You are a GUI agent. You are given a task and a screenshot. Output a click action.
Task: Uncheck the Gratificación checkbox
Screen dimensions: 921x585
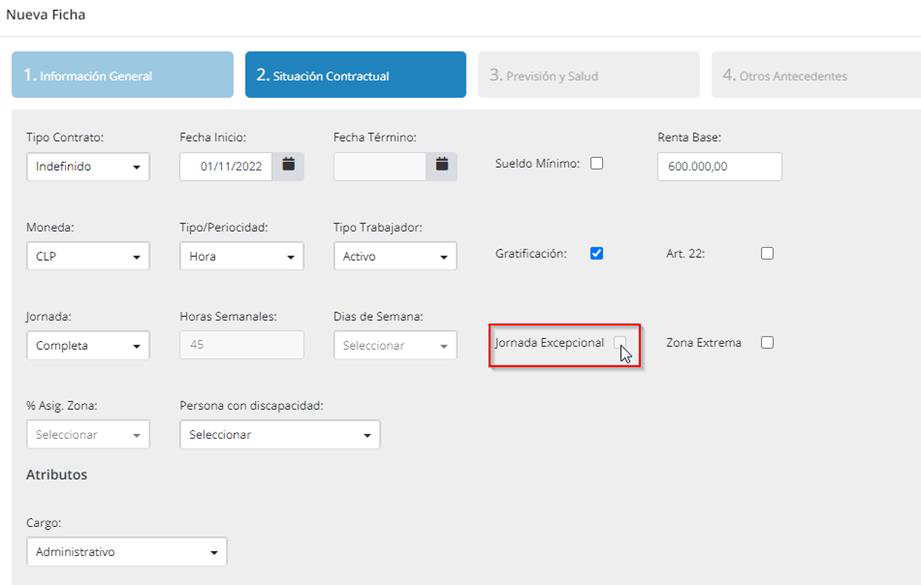click(597, 254)
